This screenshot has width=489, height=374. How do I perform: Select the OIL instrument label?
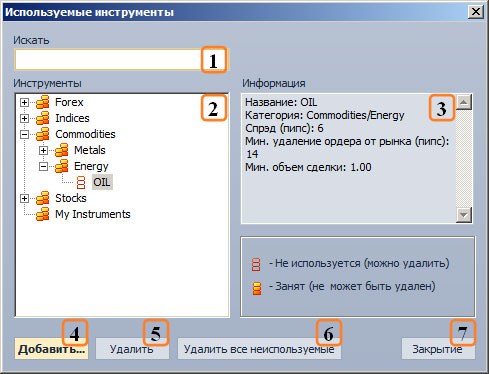pyautogui.click(x=102, y=182)
